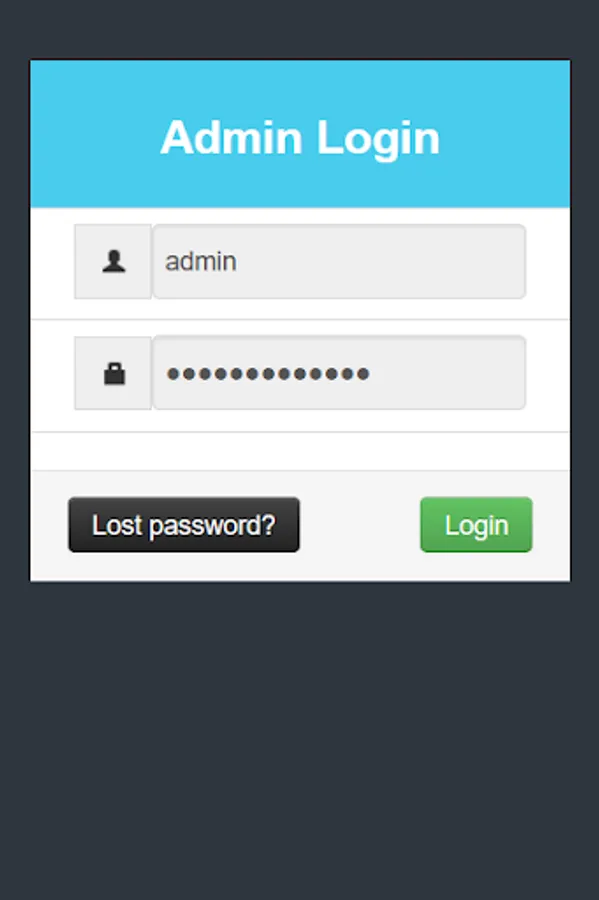The height and width of the screenshot is (900, 599).
Task: Click divider line between username and password rows
Action: click(x=300, y=319)
